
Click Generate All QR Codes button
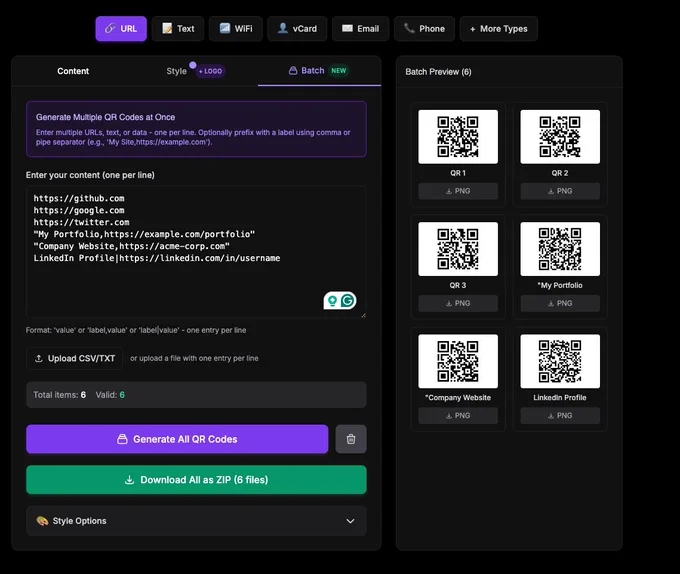tap(177, 439)
